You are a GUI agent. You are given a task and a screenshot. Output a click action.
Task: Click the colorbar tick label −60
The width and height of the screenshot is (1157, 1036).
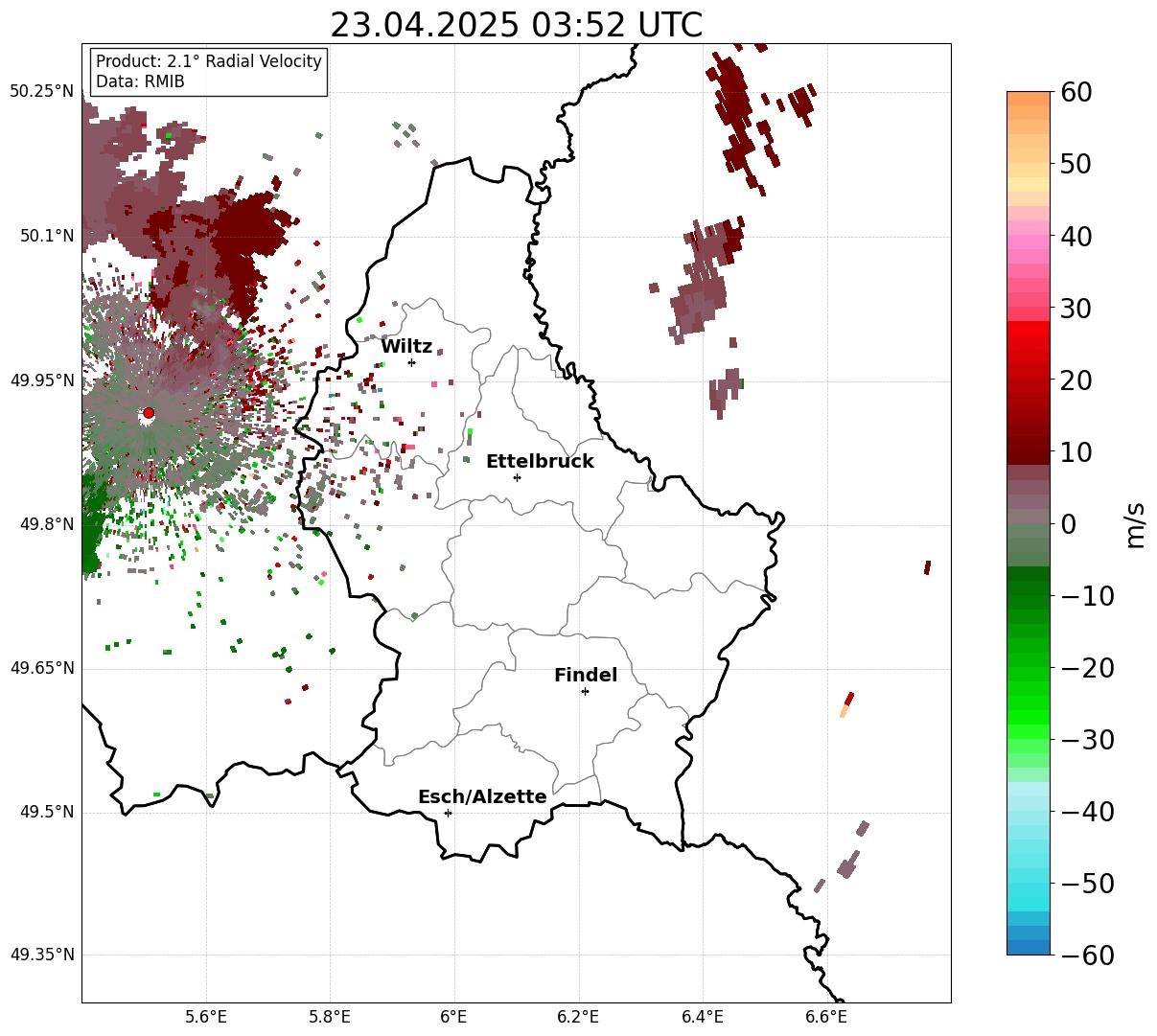(x=1087, y=955)
